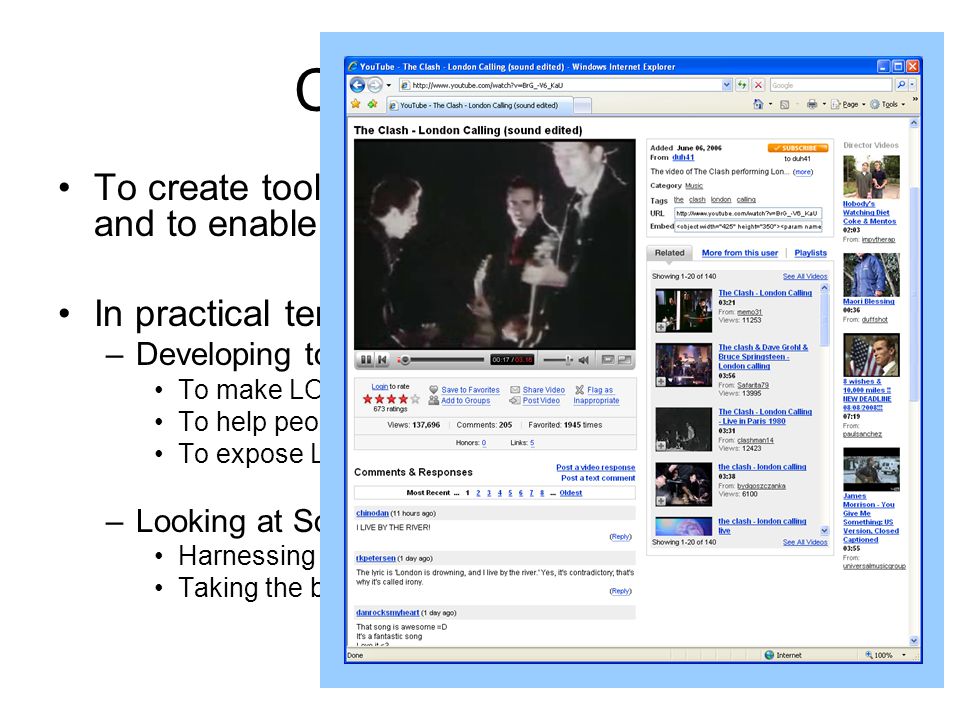Go to comments page 2
This screenshot has height=720, width=960.
tap(478, 493)
